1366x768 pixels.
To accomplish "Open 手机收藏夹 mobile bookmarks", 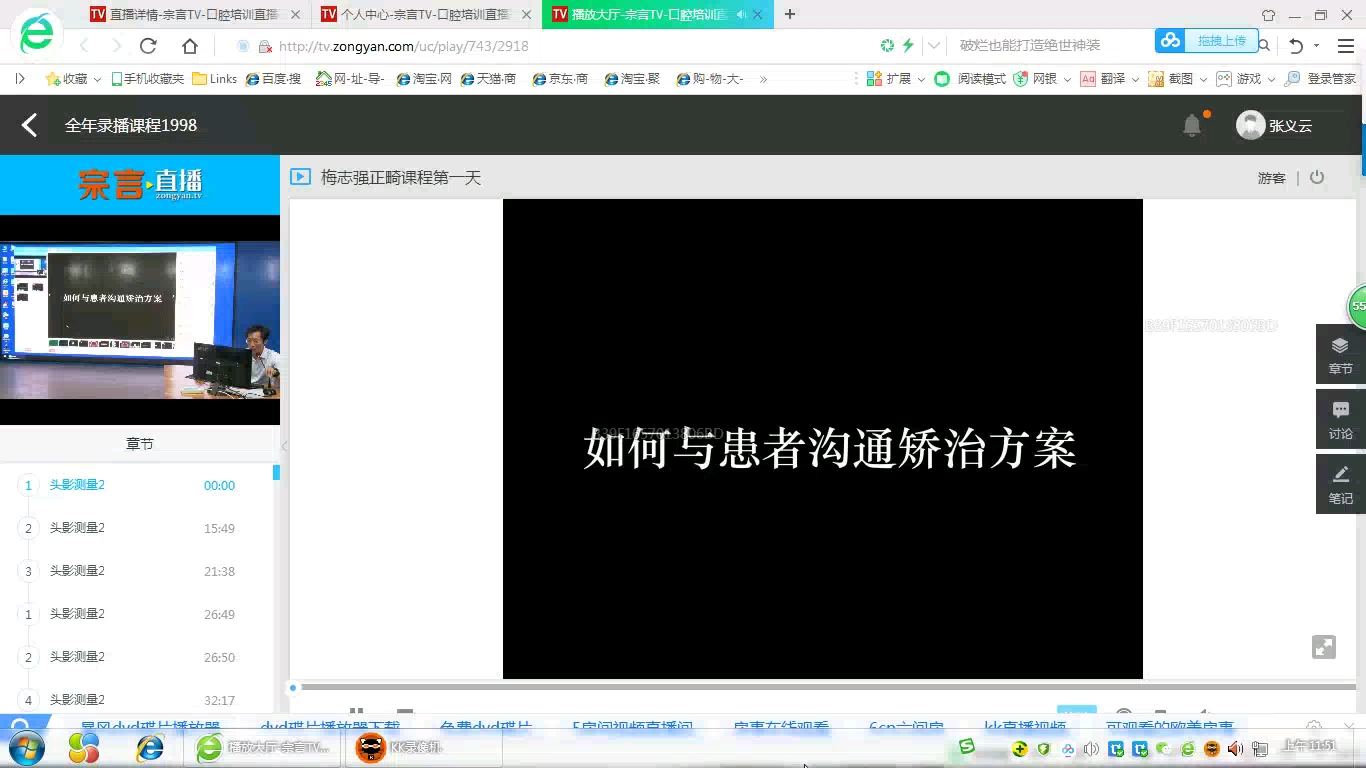I will coord(147,78).
